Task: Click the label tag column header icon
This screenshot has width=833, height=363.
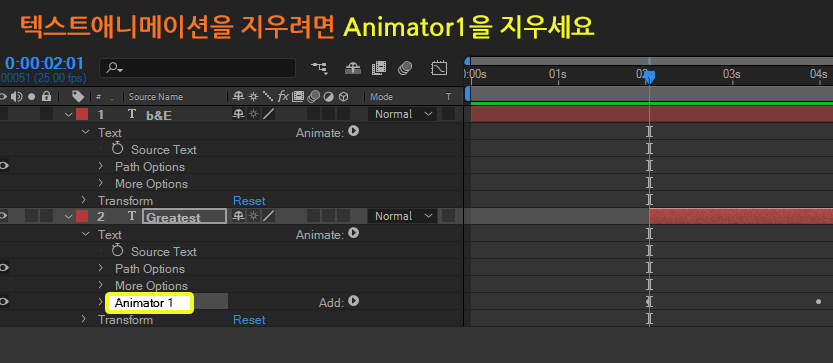Action: tap(78, 96)
